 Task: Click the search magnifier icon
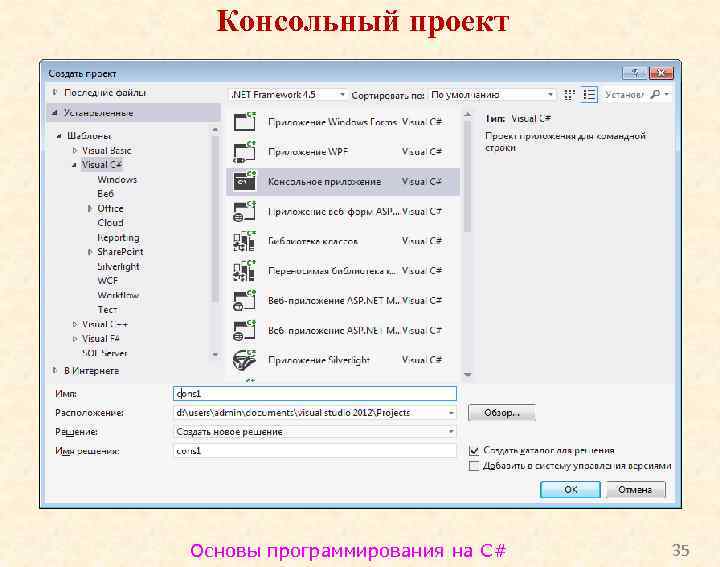[x=655, y=95]
